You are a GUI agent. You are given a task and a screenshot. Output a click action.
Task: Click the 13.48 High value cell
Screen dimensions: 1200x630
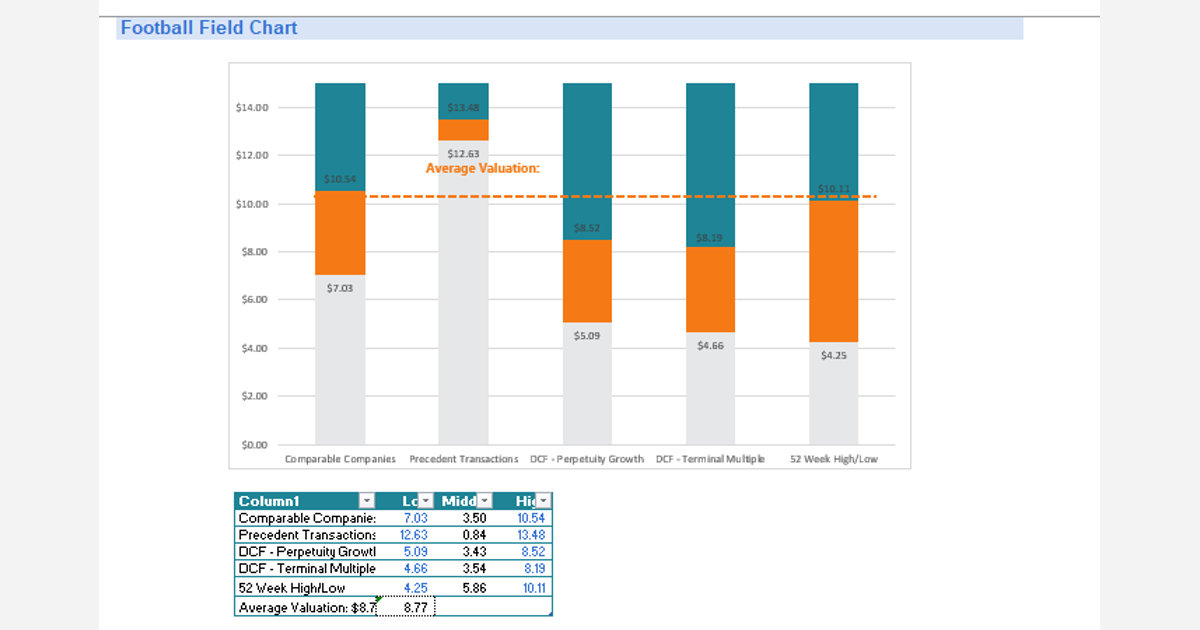[531, 535]
